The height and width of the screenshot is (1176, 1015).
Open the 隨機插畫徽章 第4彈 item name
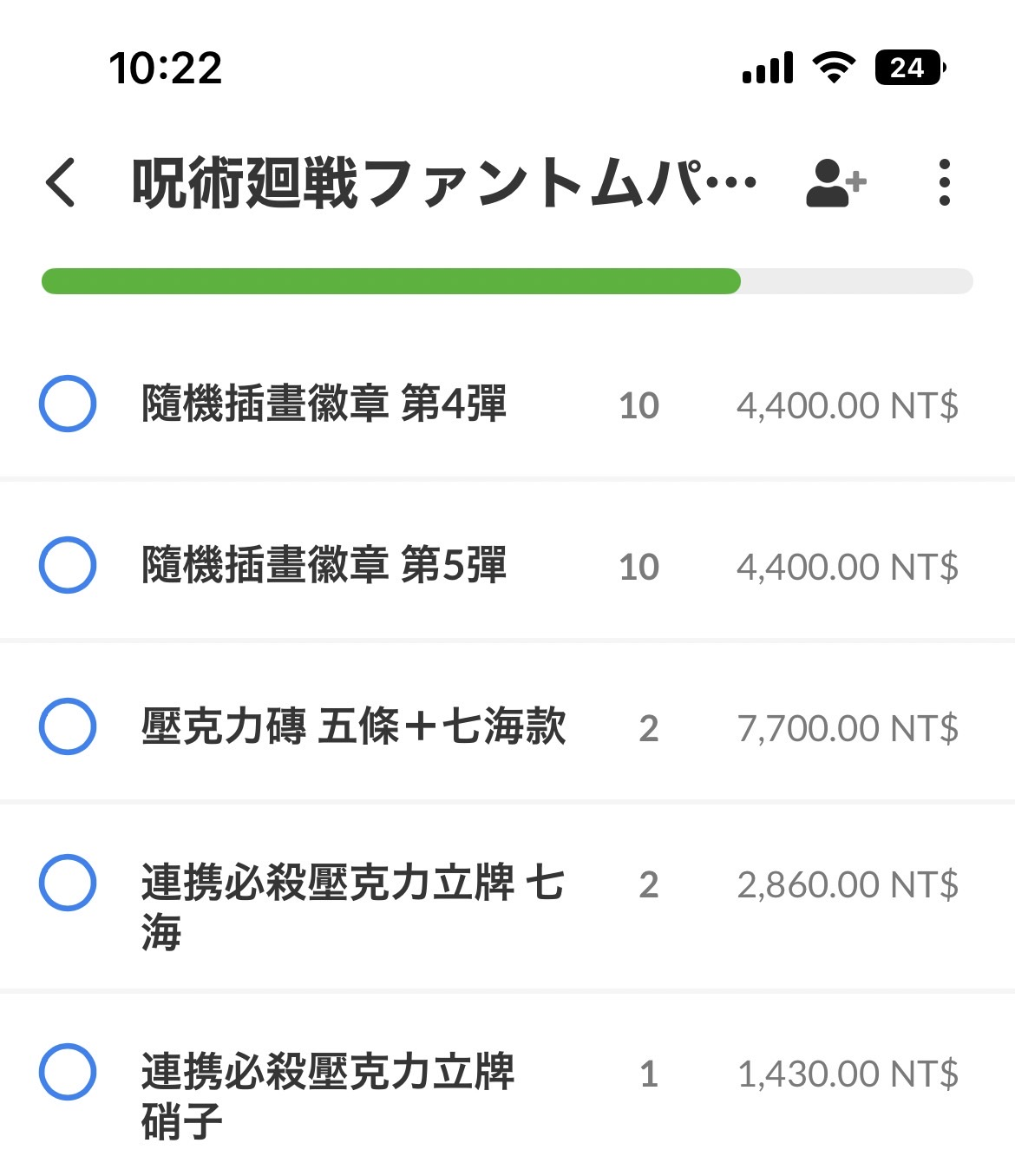pos(324,404)
